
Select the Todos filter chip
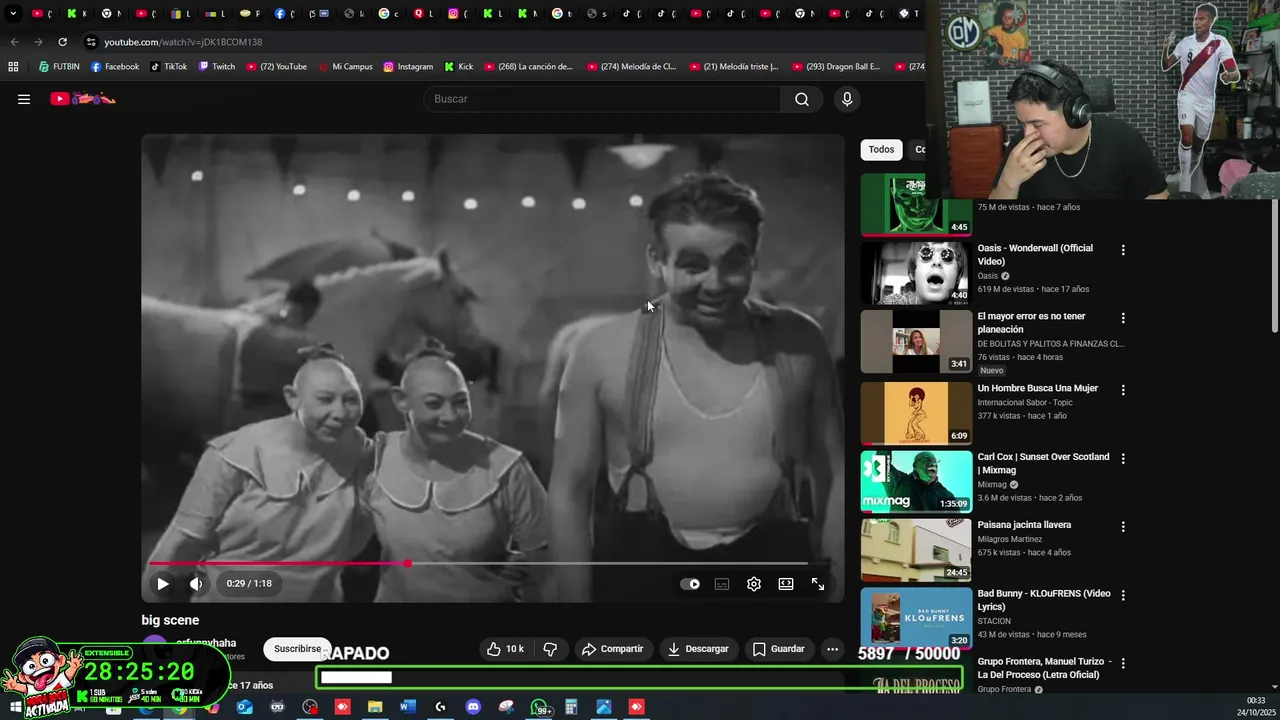click(881, 150)
